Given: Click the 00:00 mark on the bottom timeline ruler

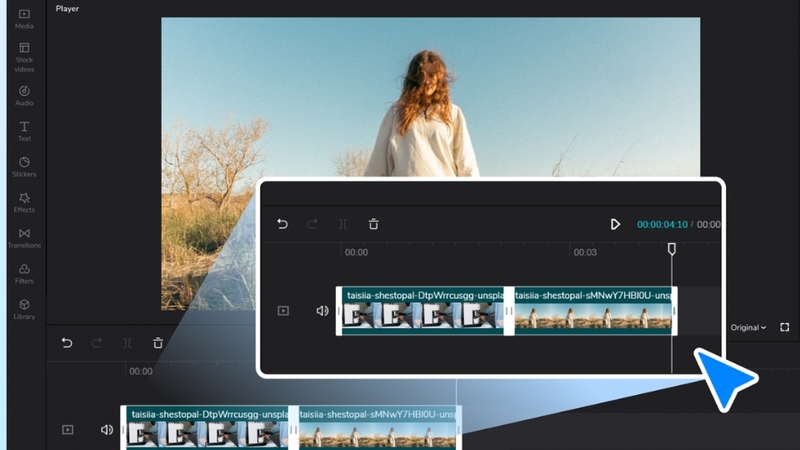Looking at the screenshot, I should point(141,371).
